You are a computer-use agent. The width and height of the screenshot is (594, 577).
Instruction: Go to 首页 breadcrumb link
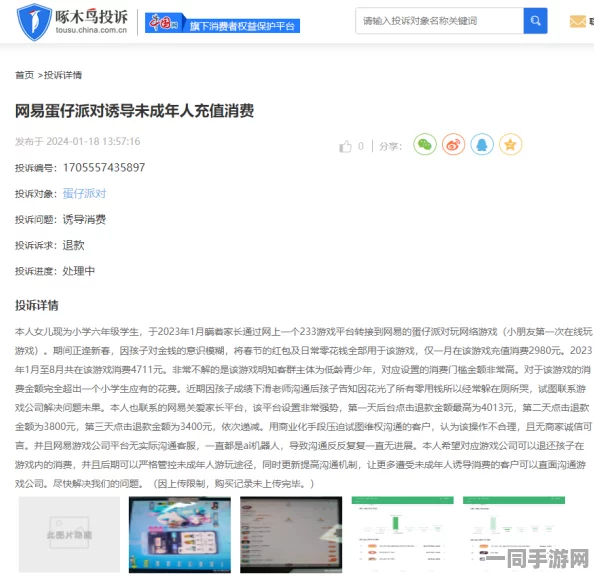tap(25, 75)
